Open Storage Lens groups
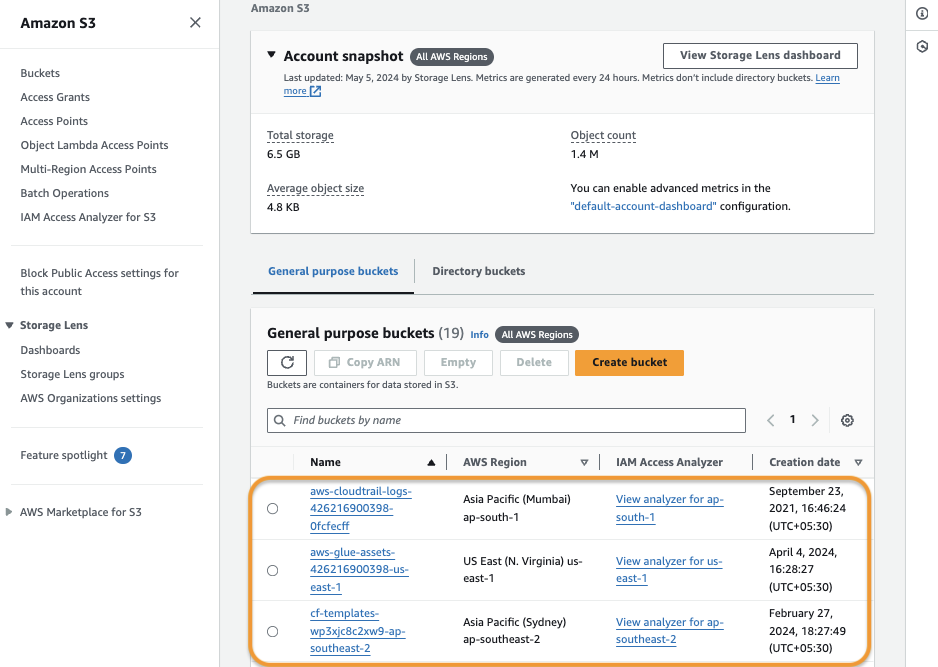This screenshot has width=938, height=667. pos(72,374)
